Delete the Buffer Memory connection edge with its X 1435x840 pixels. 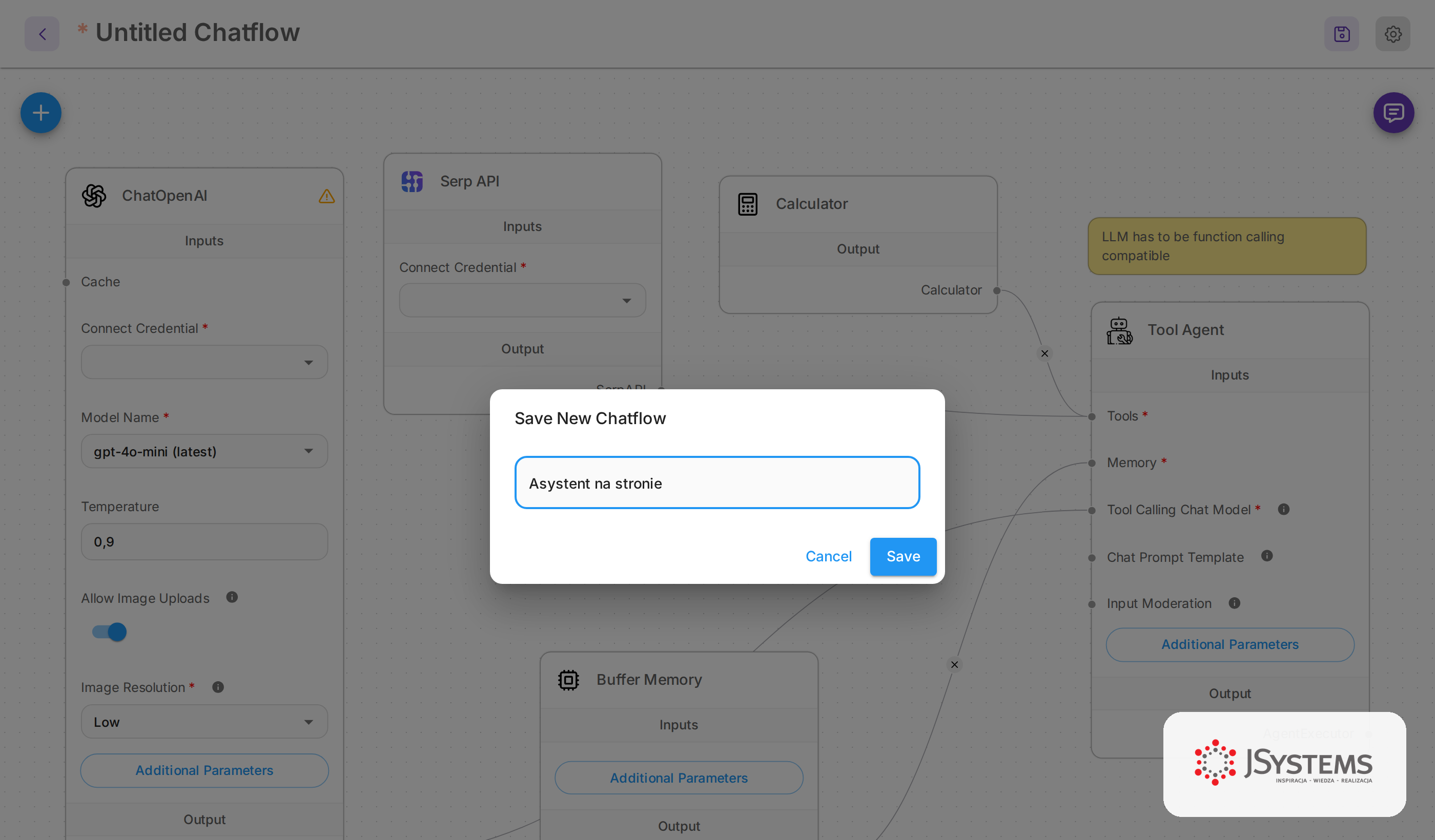click(954, 664)
